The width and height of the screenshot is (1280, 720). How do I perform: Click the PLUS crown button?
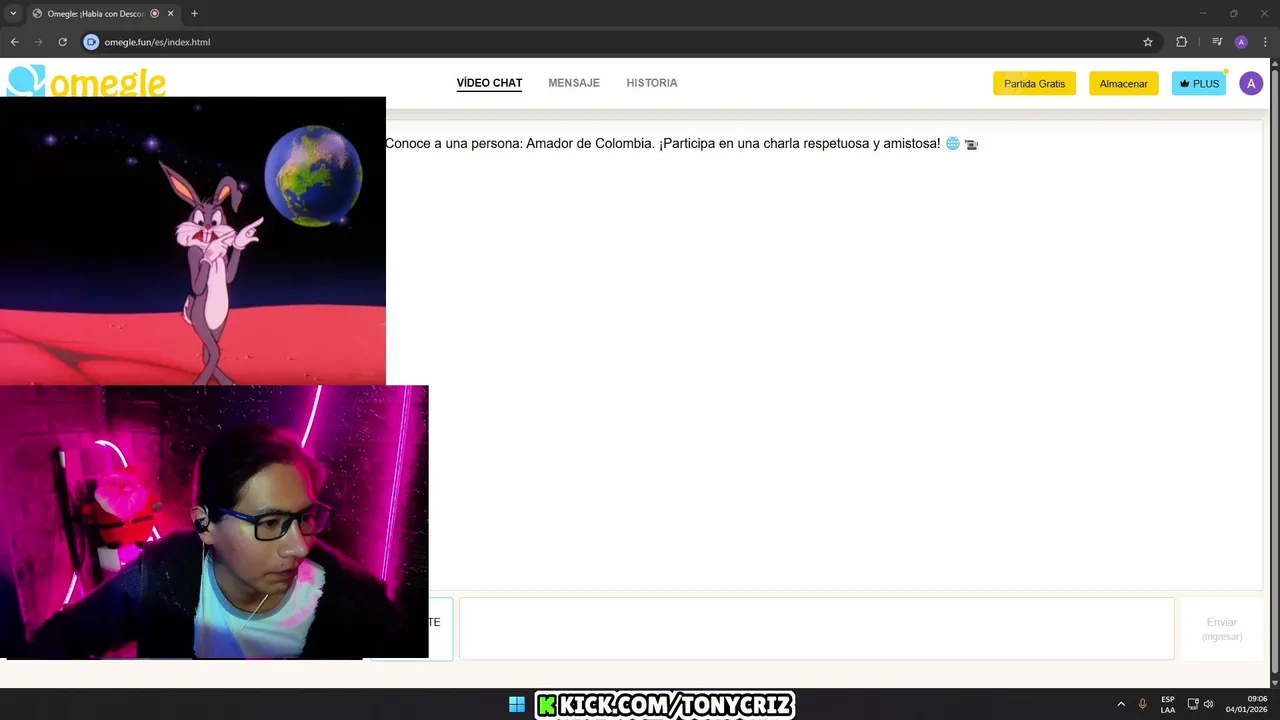(1199, 84)
